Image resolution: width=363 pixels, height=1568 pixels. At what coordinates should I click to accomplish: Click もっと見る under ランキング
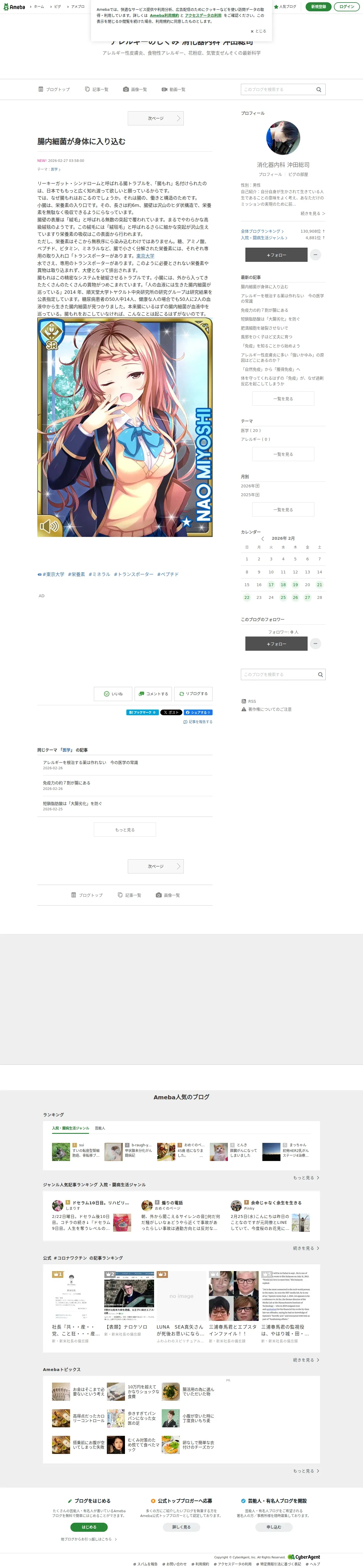coord(306,1178)
